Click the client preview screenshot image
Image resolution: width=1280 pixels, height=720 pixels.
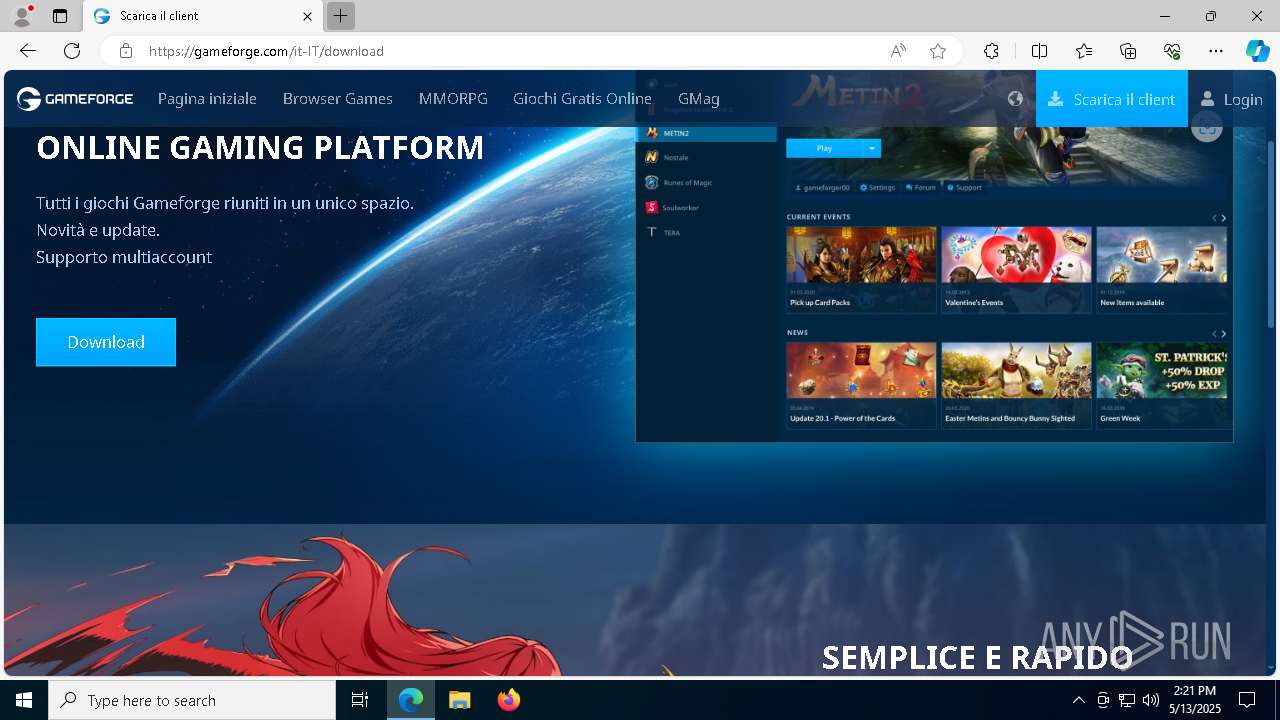[x=934, y=256]
